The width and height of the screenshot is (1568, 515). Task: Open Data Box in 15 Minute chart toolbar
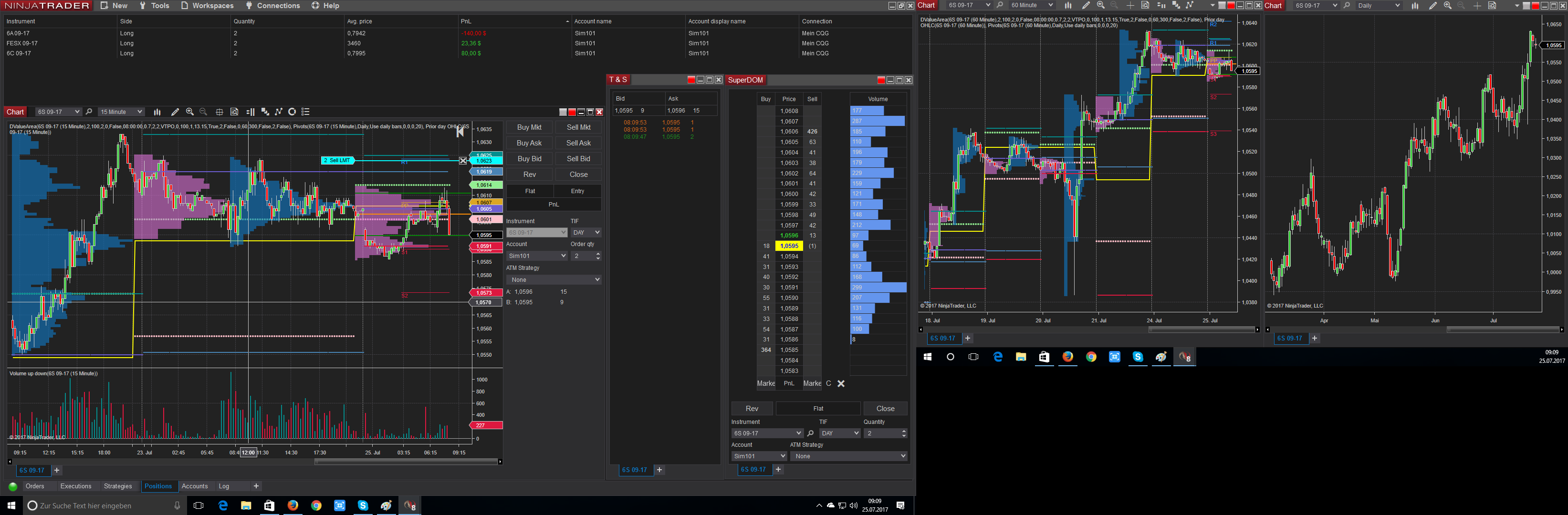coord(234,112)
